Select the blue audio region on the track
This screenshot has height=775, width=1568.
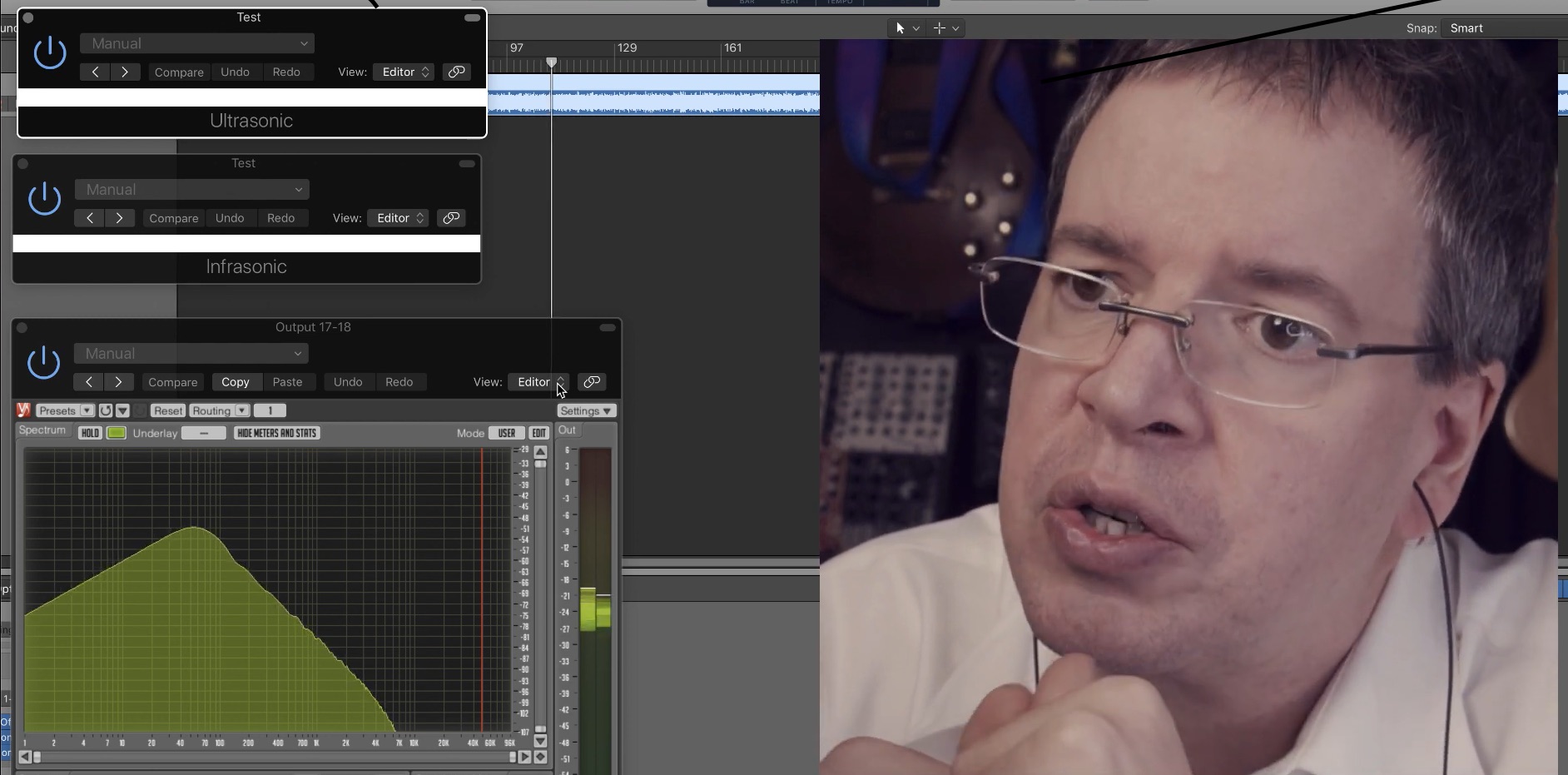pos(653,94)
